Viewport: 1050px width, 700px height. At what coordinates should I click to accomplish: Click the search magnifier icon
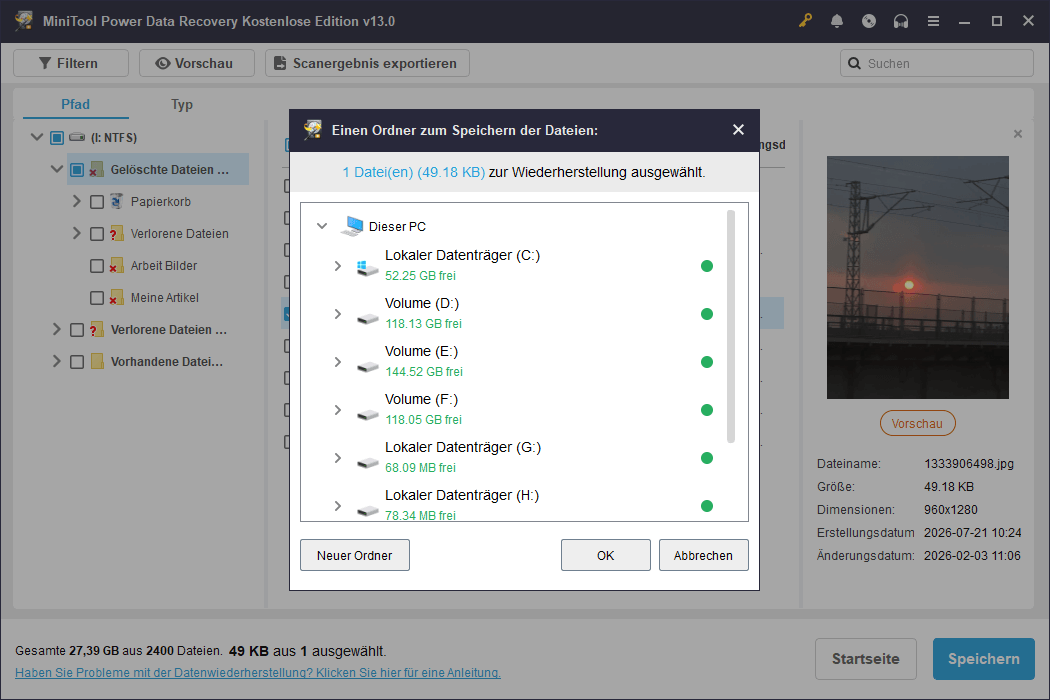click(x=854, y=63)
